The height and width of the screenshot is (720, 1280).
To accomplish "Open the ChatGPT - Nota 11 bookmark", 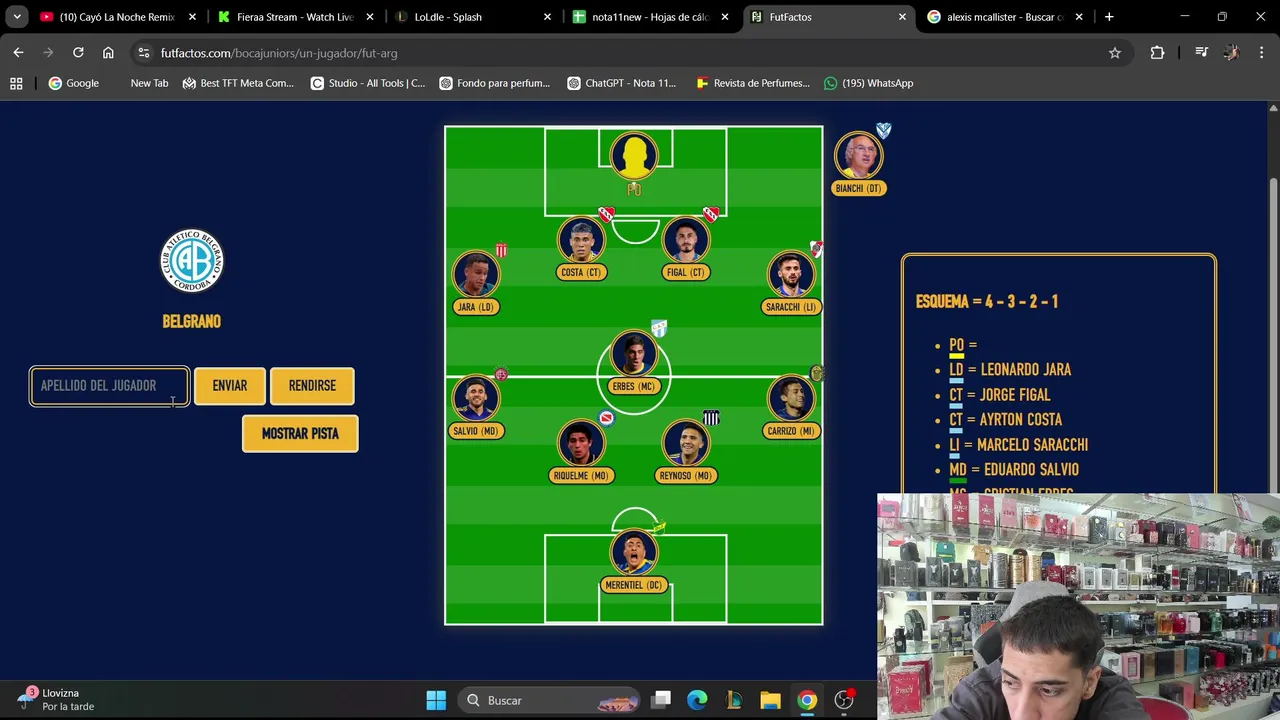I will point(621,83).
